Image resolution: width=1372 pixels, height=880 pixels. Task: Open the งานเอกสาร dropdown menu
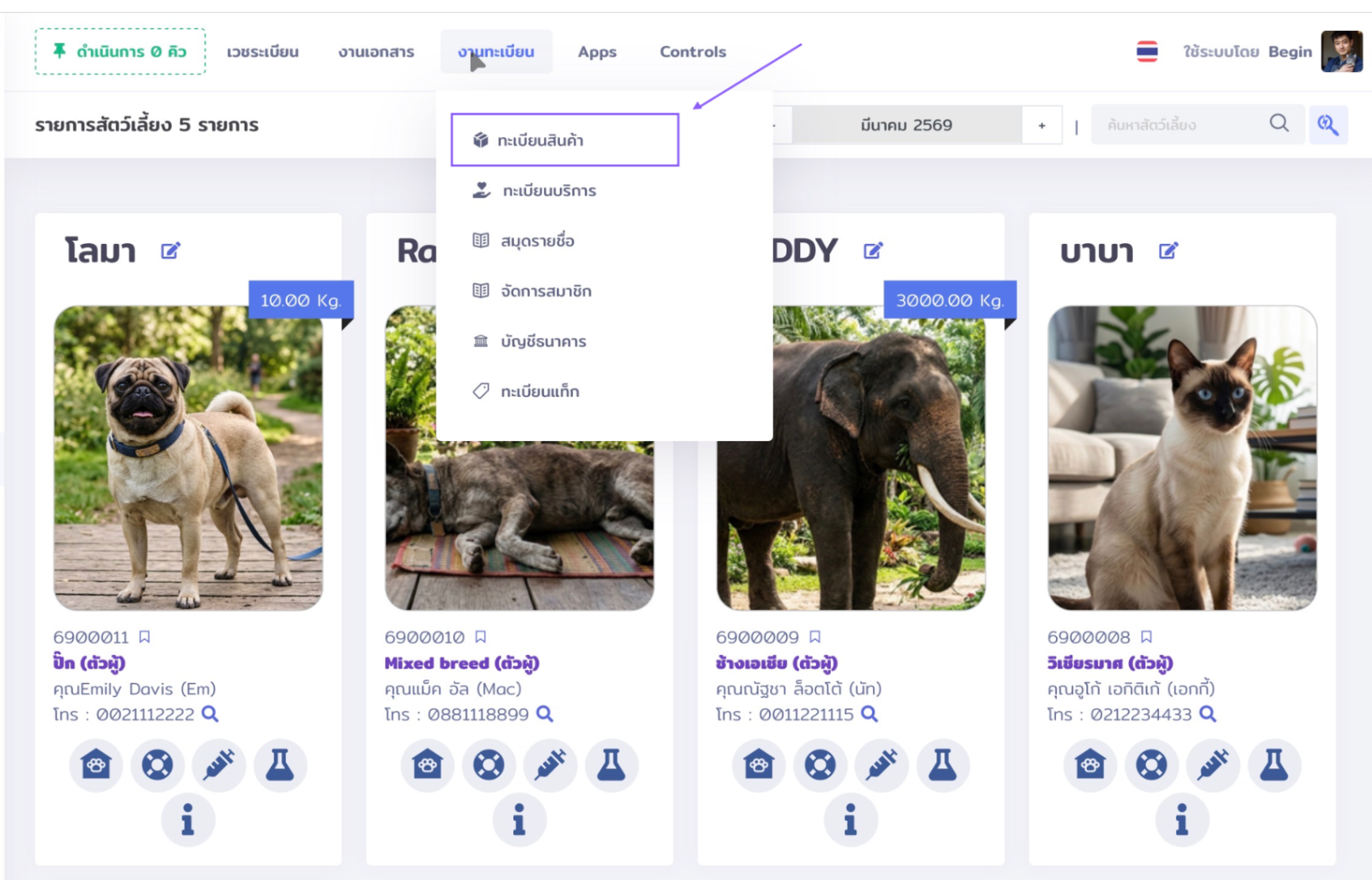375,51
